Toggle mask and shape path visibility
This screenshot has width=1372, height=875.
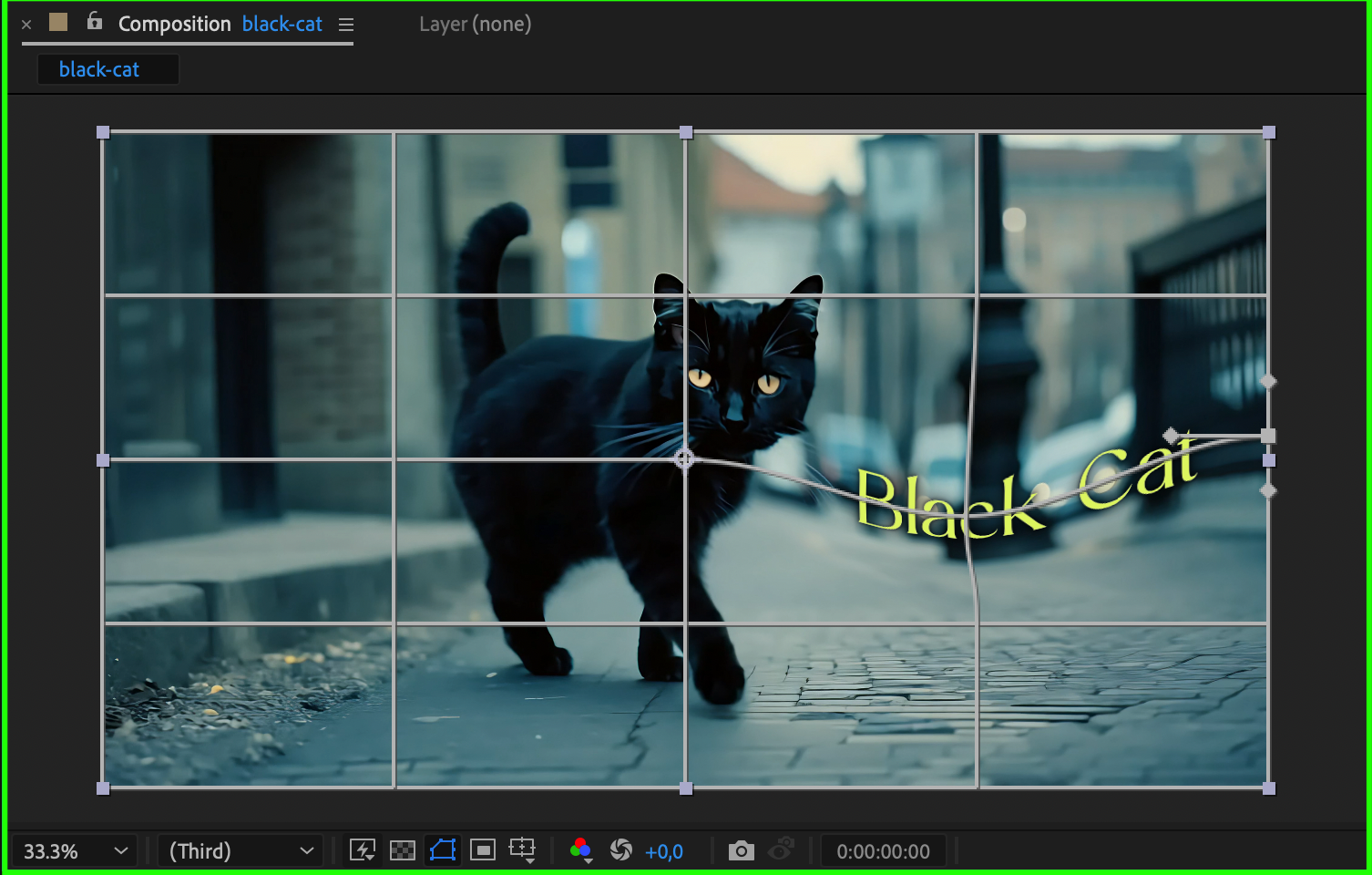tap(443, 850)
